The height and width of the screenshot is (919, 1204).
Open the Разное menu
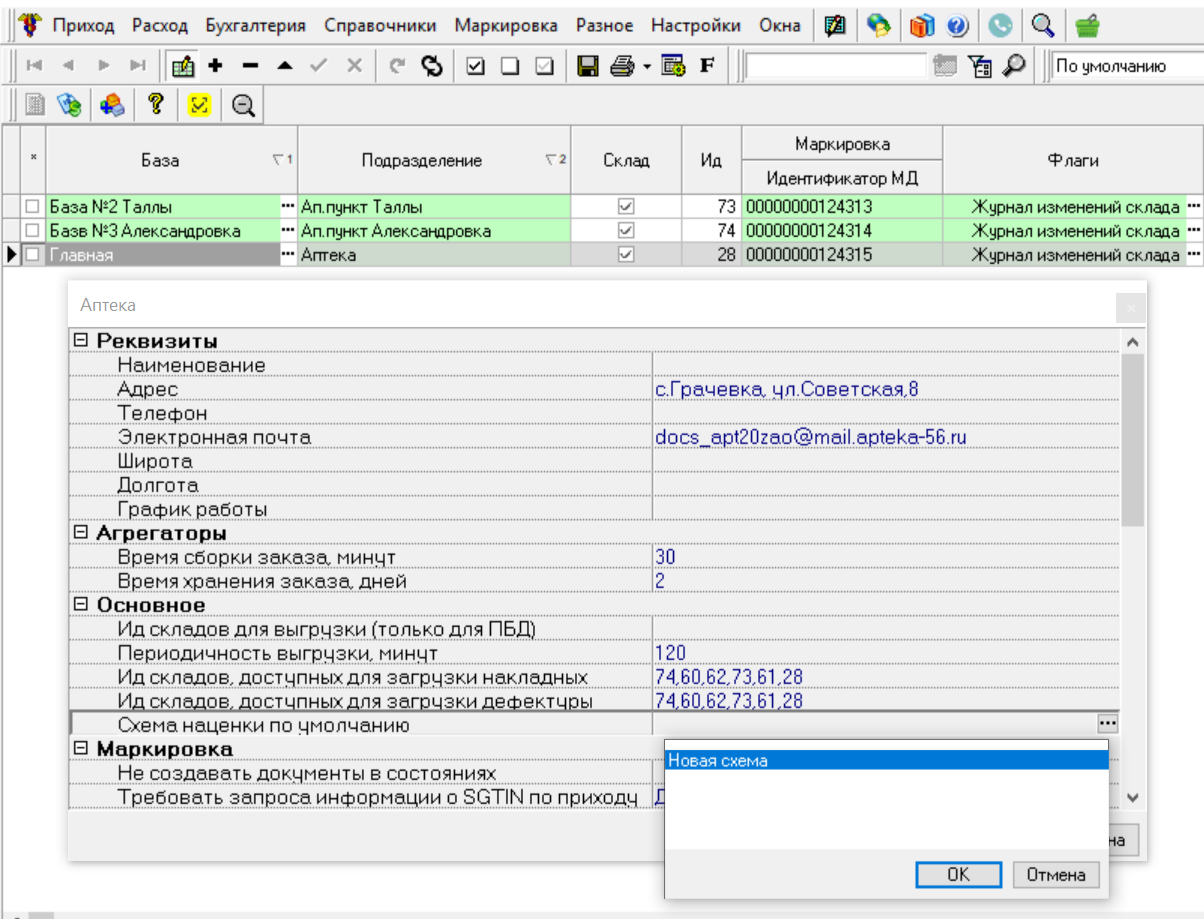tap(604, 25)
